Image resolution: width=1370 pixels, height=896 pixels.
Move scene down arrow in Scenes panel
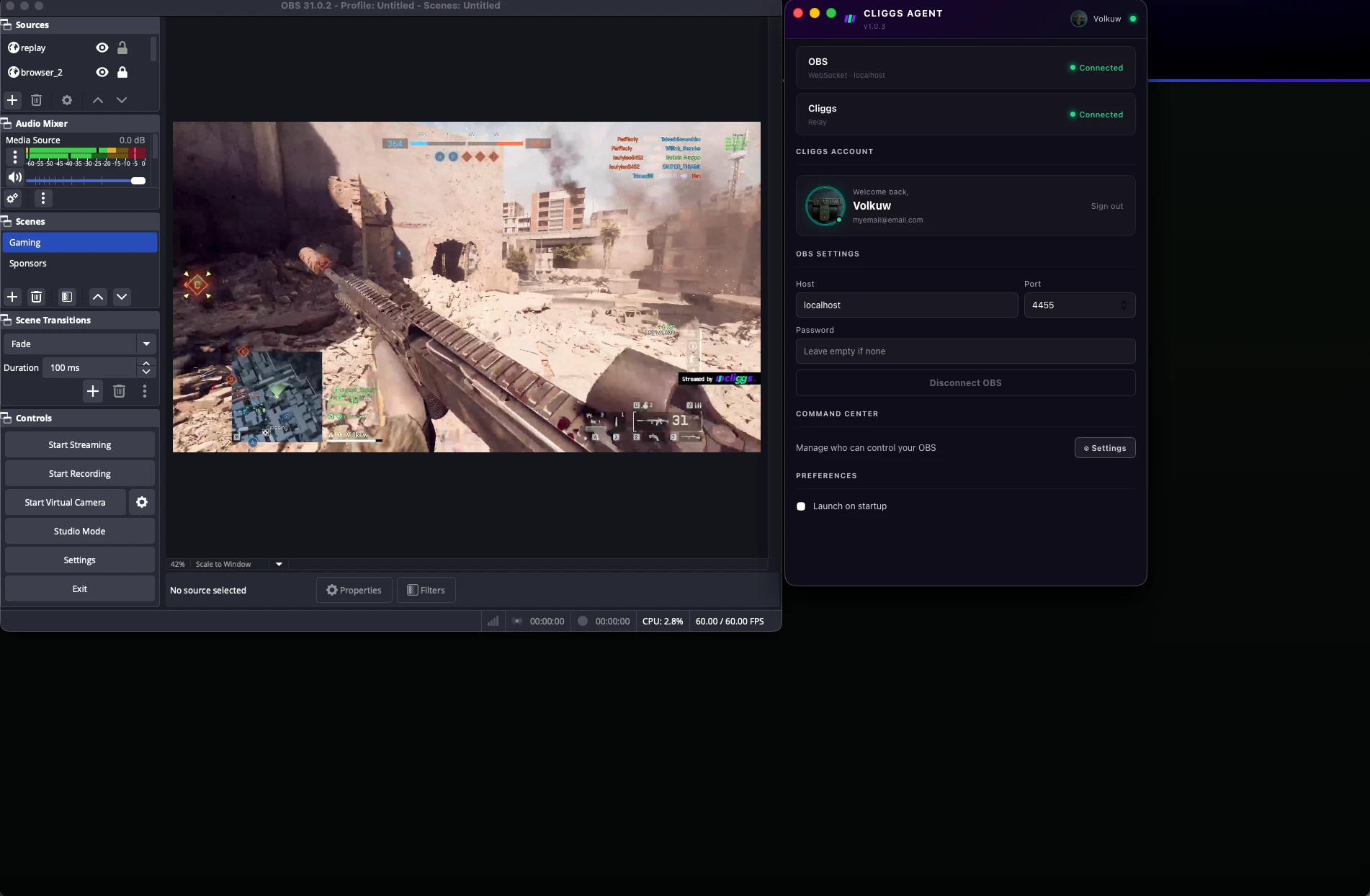(x=122, y=297)
